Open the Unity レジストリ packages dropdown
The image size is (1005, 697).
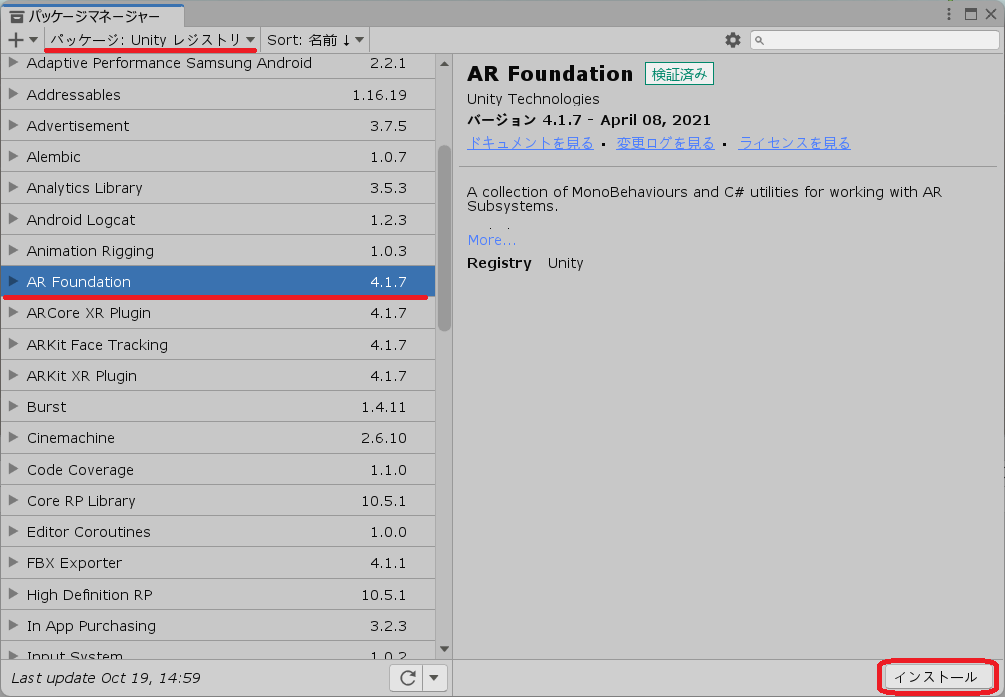152,40
